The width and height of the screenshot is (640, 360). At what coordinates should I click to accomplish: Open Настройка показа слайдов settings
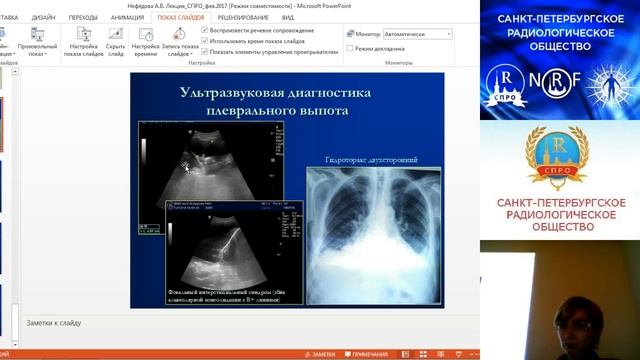[83, 42]
